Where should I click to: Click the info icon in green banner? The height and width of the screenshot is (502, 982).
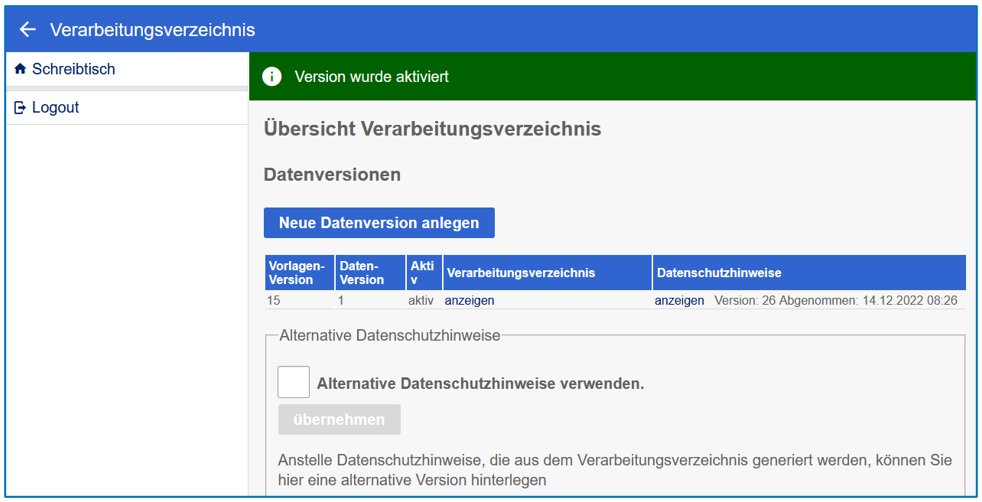tap(271, 77)
